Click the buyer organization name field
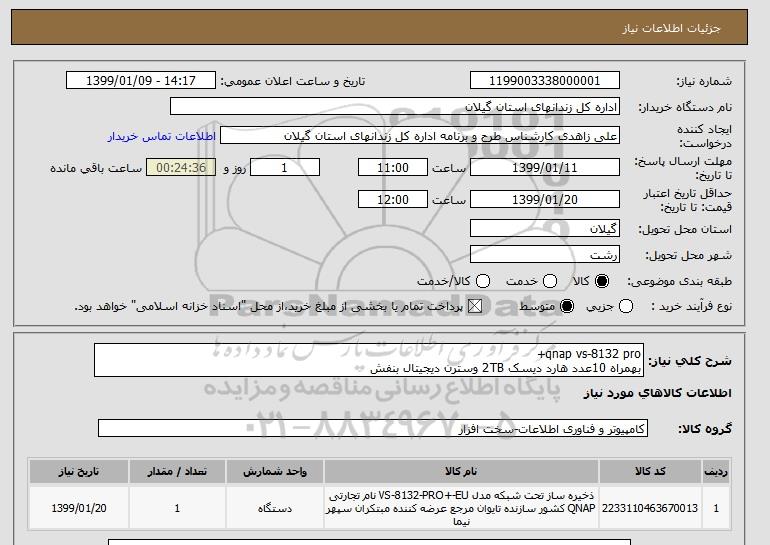This screenshot has width=770, height=545. tap(395, 107)
